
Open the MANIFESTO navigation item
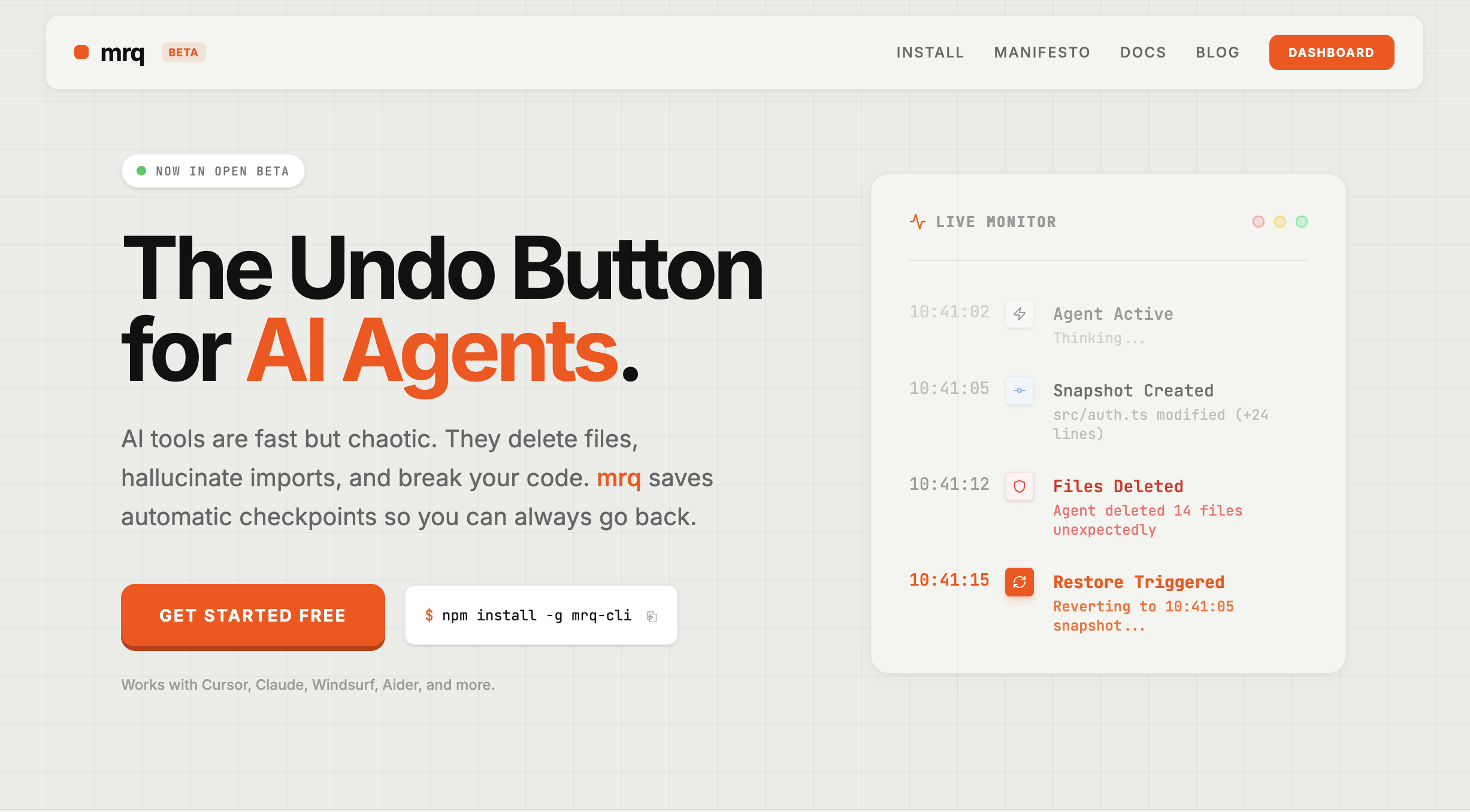1042,52
